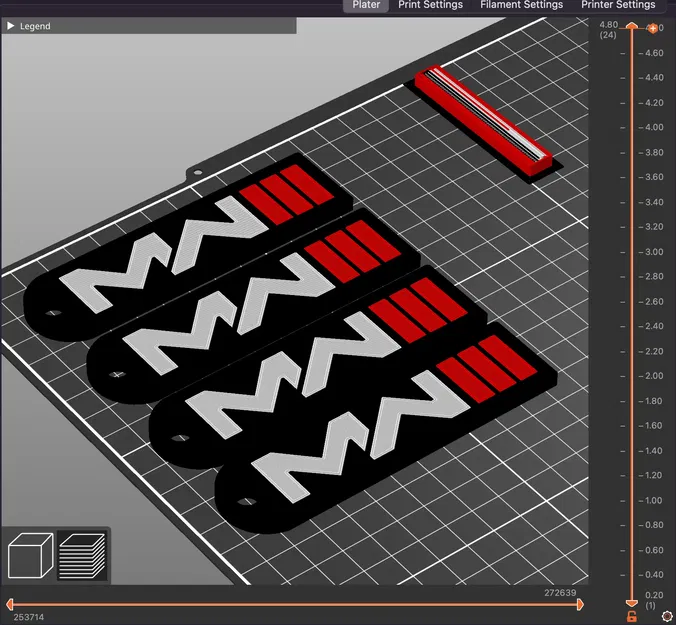Click the 1.00 height label on ruler
The width and height of the screenshot is (676, 625).
pyautogui.click(x=651, y=501)
